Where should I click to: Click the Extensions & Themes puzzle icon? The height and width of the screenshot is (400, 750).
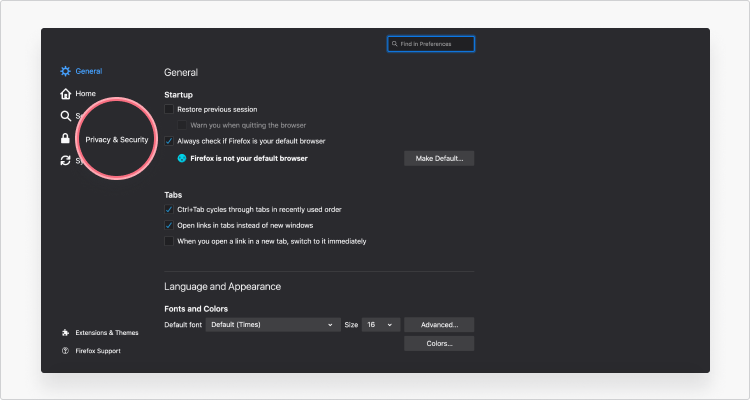click(x=66, y=333)
